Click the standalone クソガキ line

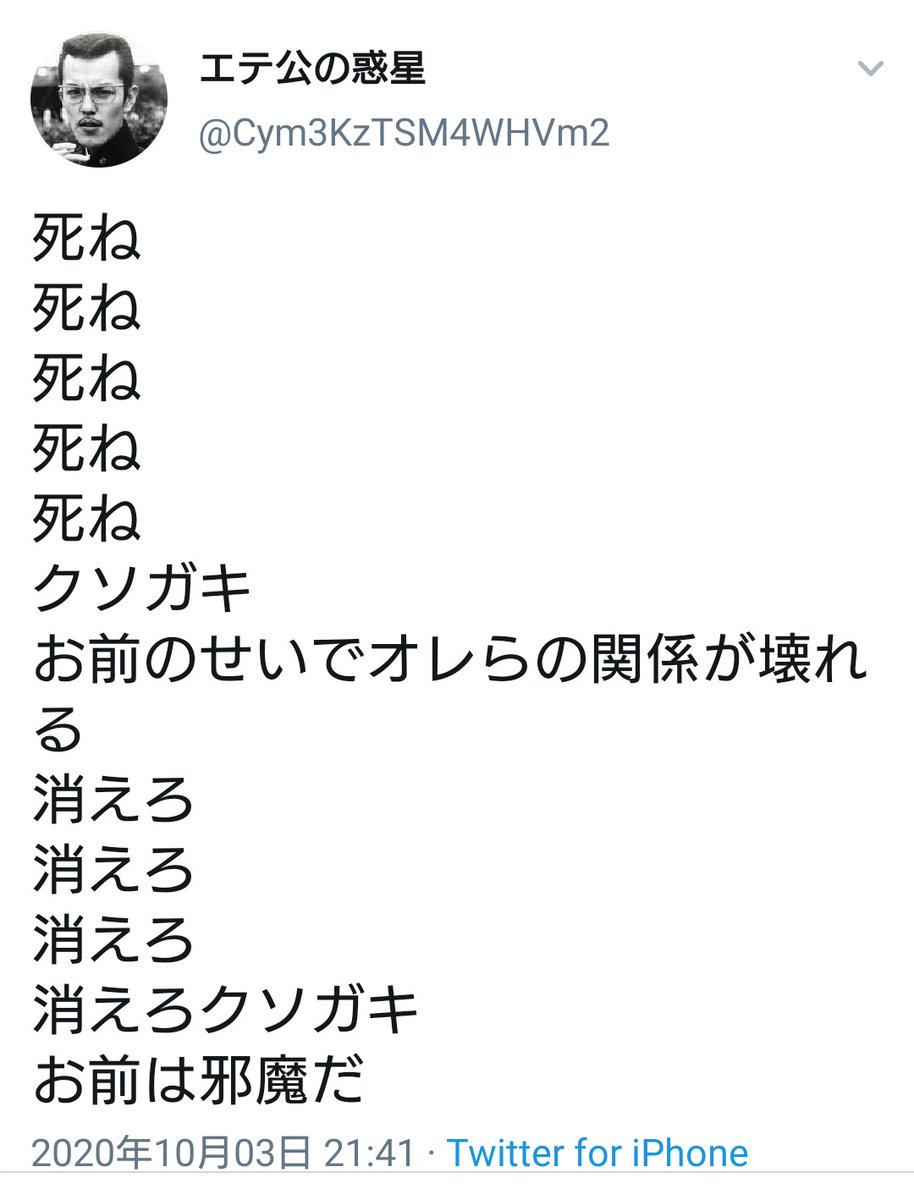141,590
